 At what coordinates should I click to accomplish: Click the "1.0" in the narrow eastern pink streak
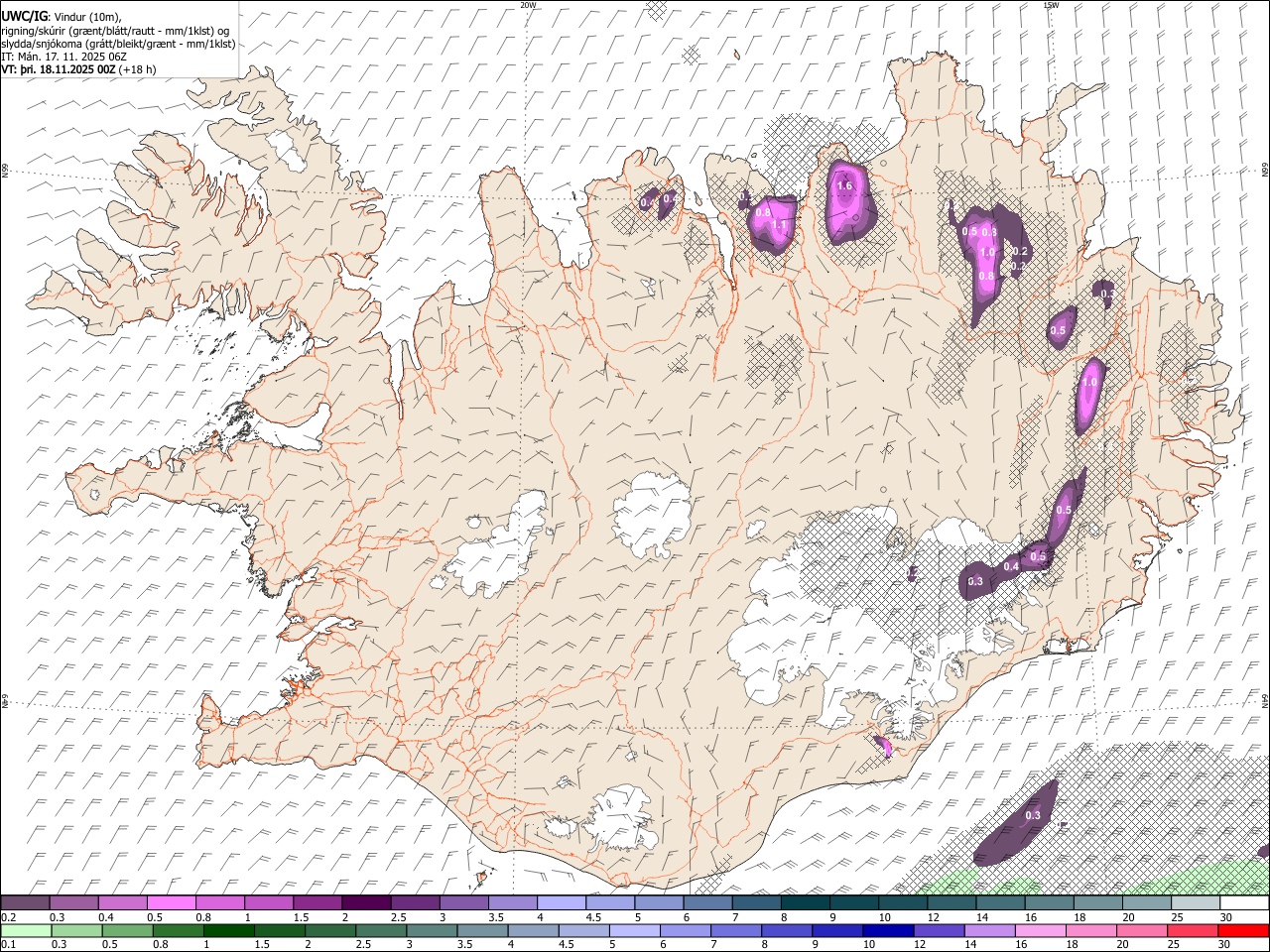(1090, 382)
